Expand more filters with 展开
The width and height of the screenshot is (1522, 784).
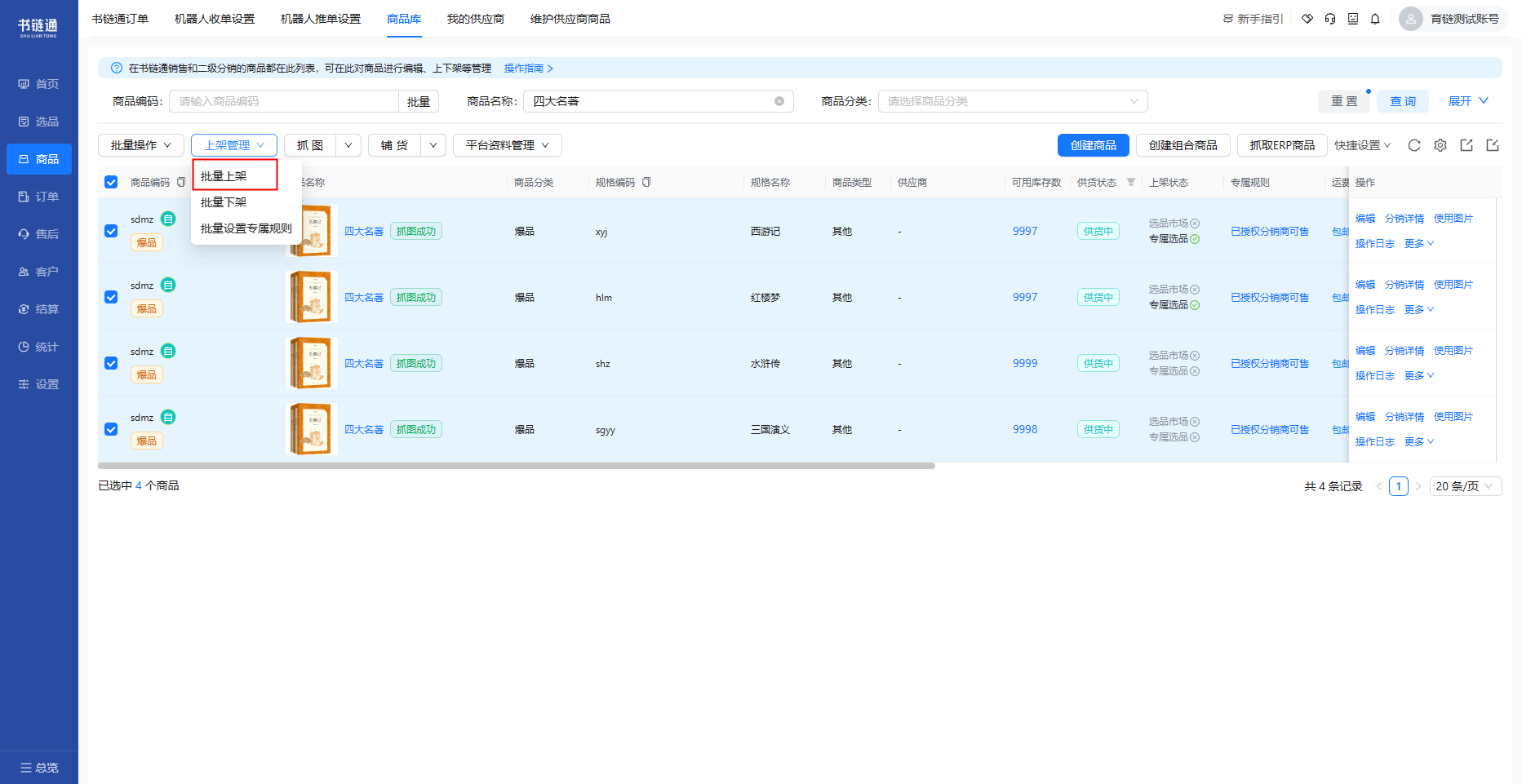tap(1468, 101)
